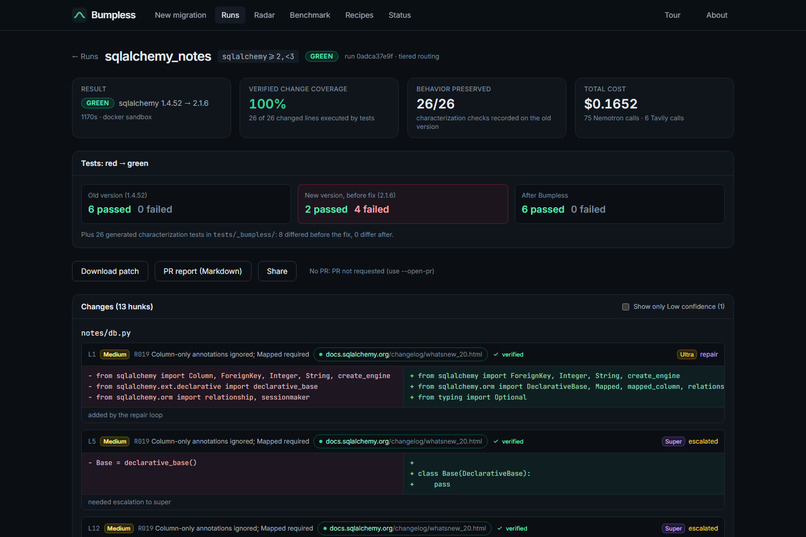
Task: Click the New version, before fix card
Action: 403,204
